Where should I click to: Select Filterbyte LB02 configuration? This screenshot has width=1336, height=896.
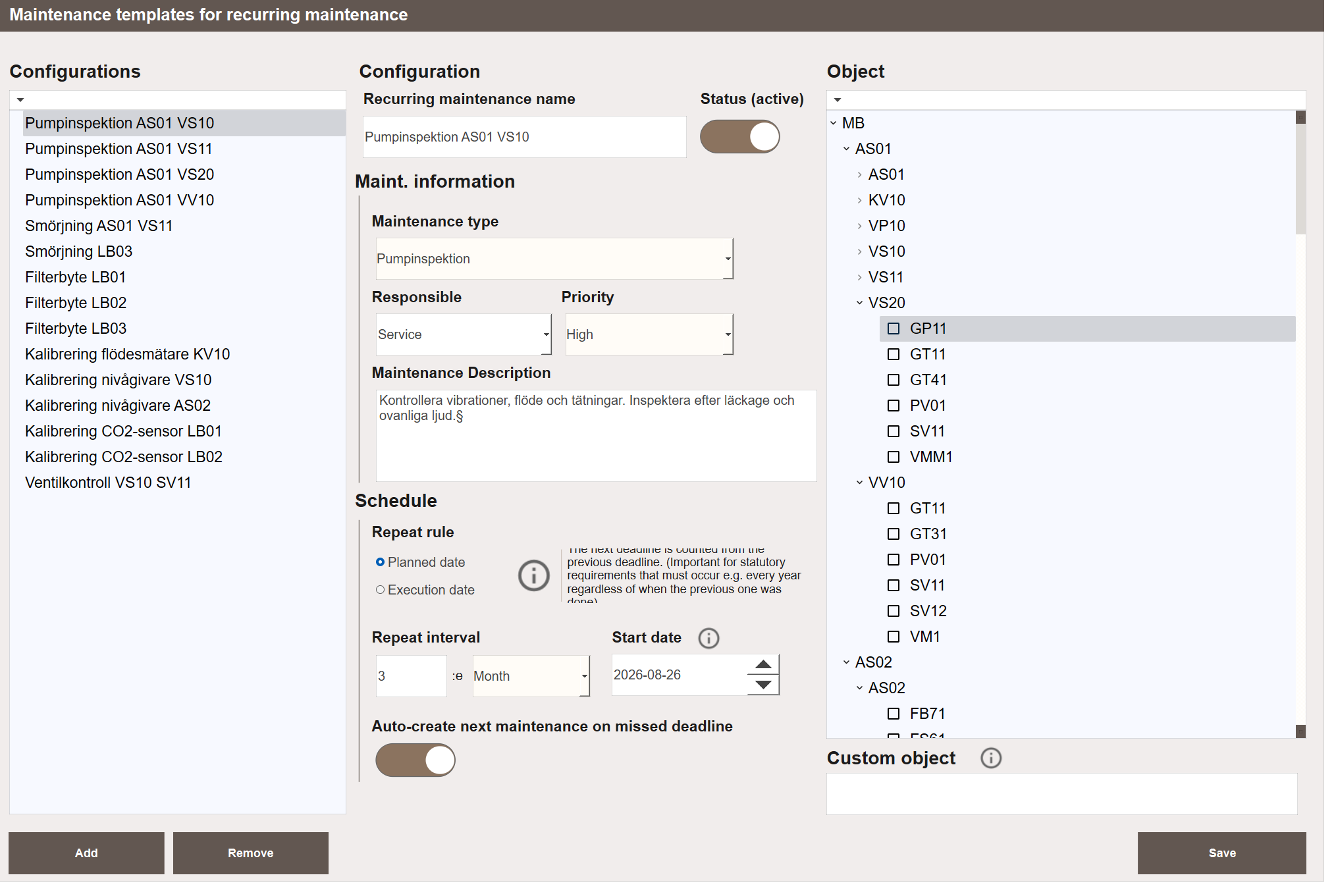point(184,303)
